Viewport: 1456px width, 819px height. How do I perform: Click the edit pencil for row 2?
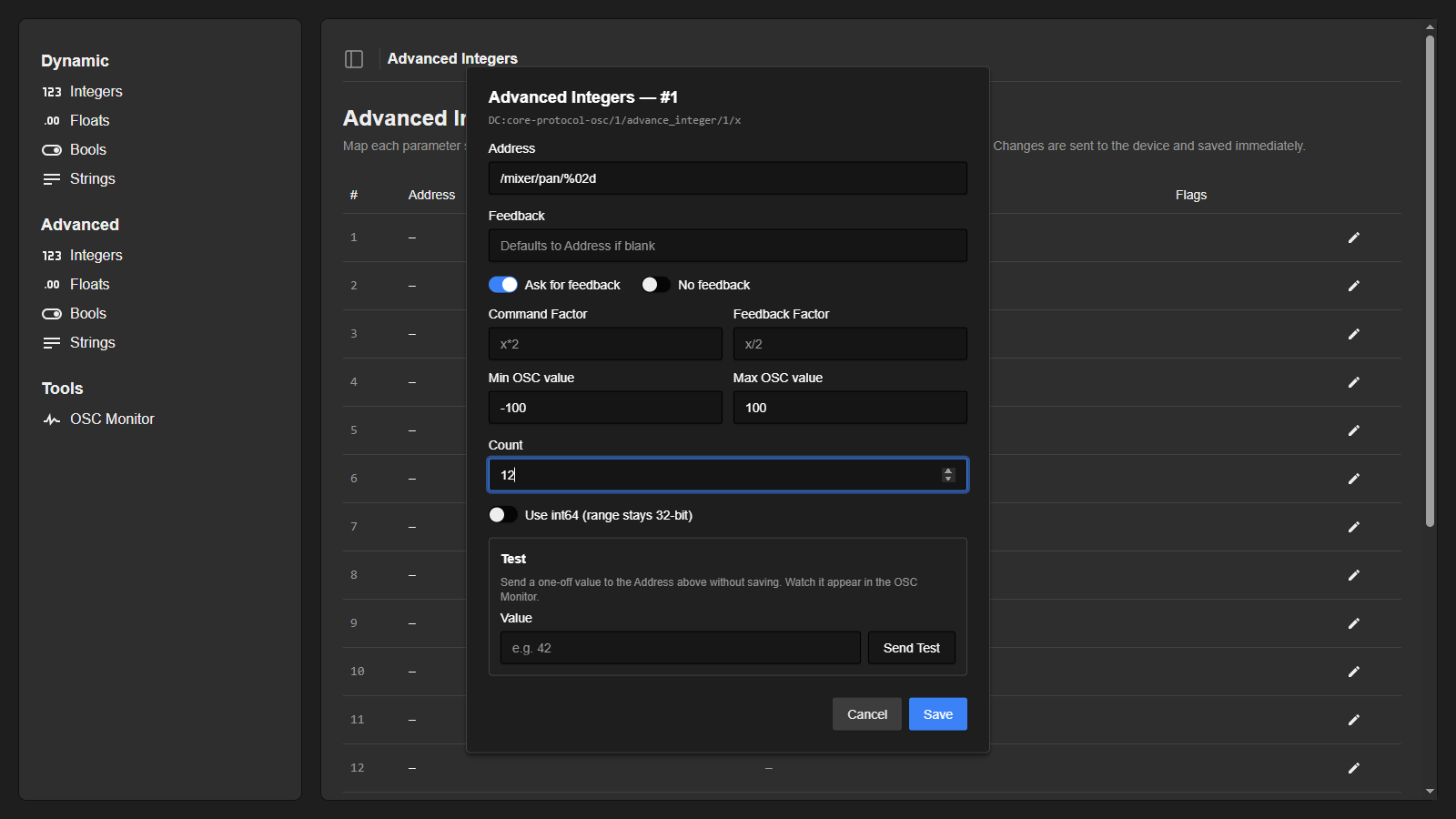pyautogui.click(x=1354, y=286)
